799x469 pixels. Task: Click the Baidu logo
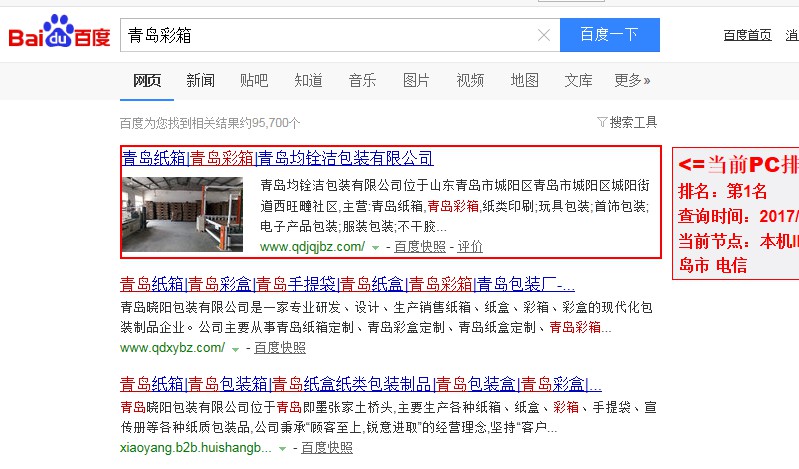click(60, 35)
